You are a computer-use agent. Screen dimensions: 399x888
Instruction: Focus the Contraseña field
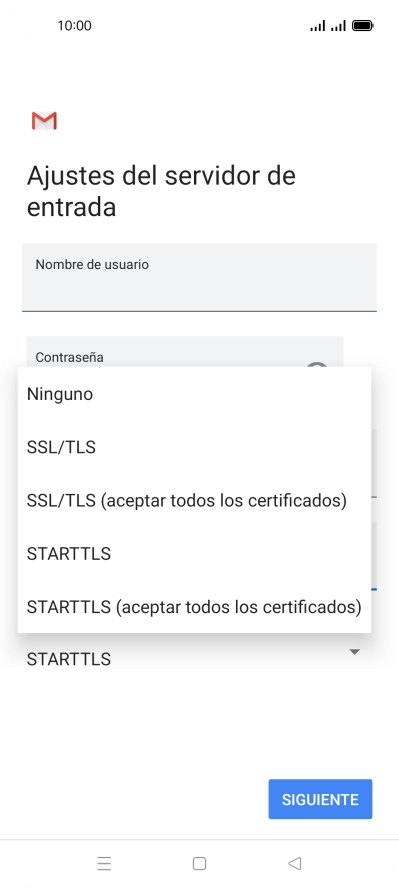pyautogui.click(x=185, y=352)
